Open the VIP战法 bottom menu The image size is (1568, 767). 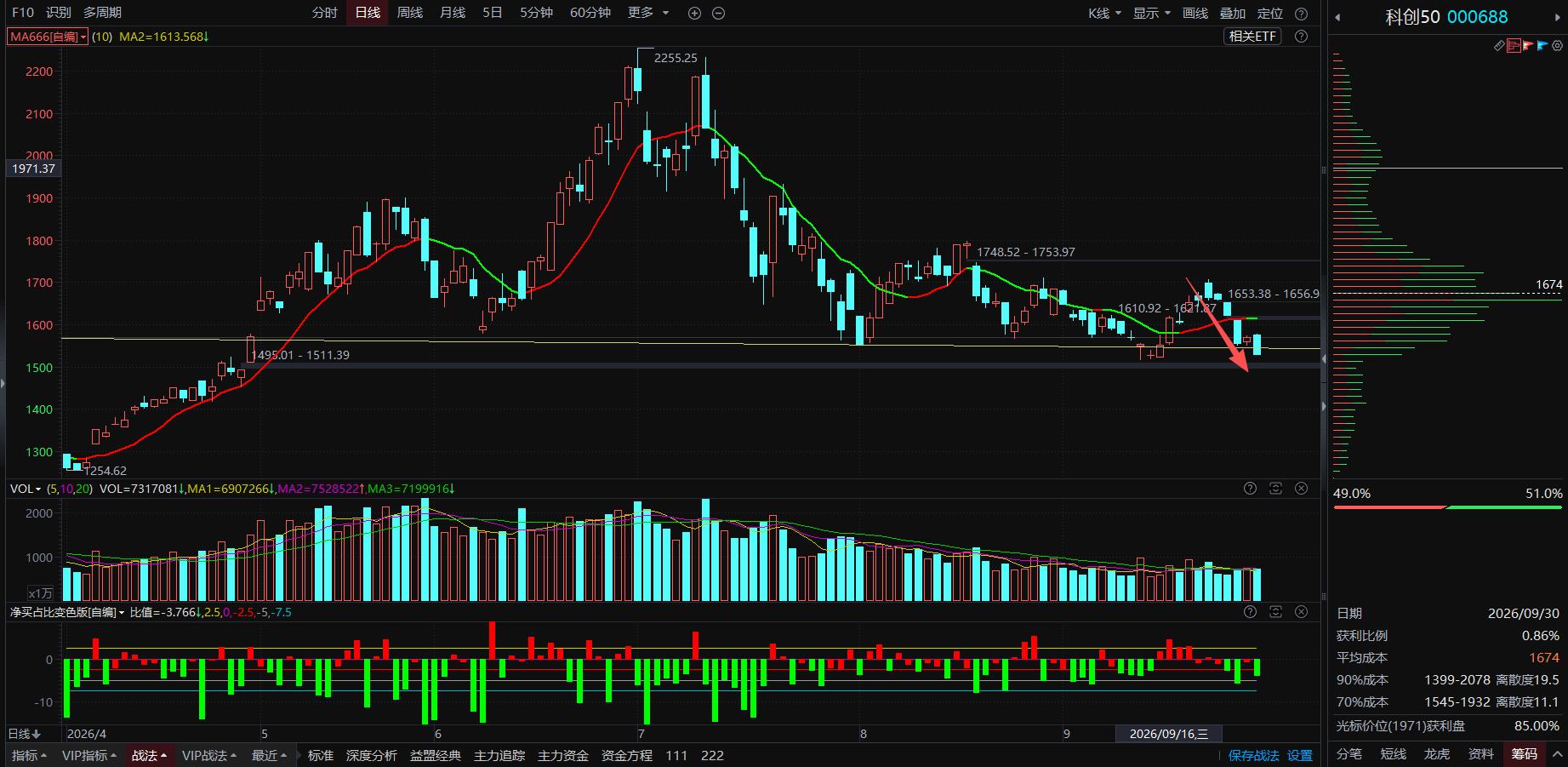coord(210,755)
